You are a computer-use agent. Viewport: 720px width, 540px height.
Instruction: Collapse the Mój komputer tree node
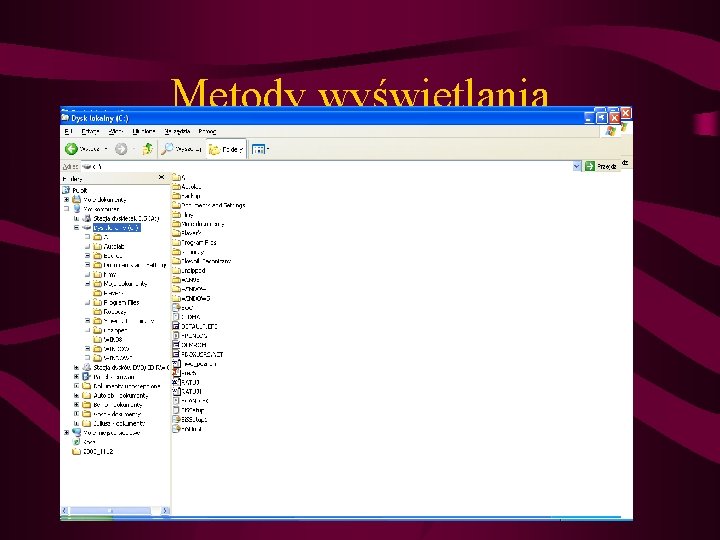click(67, 209)
